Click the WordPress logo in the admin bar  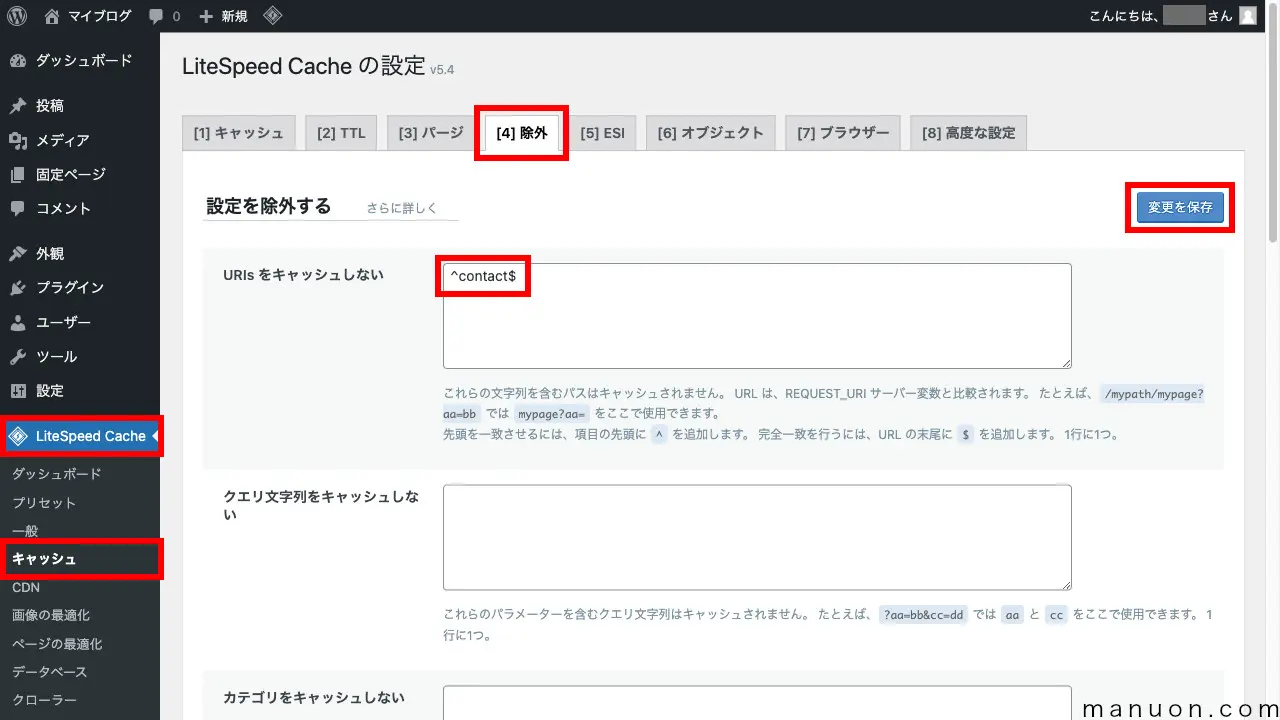[x=16, y=15]
